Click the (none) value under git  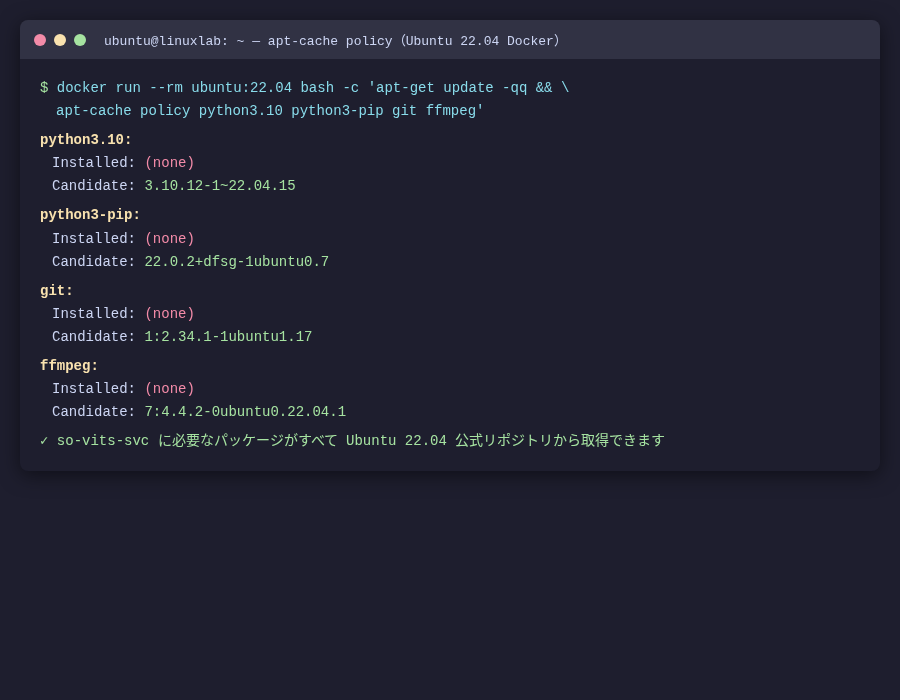pos(169,314)
